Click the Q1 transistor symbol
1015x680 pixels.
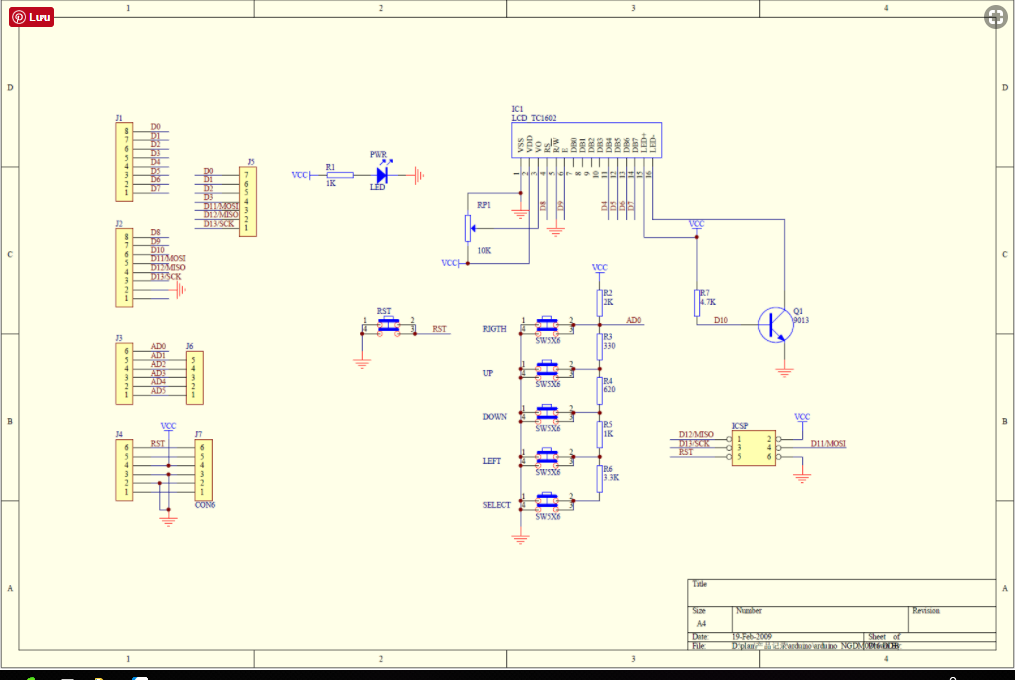(x=775, y=324)
